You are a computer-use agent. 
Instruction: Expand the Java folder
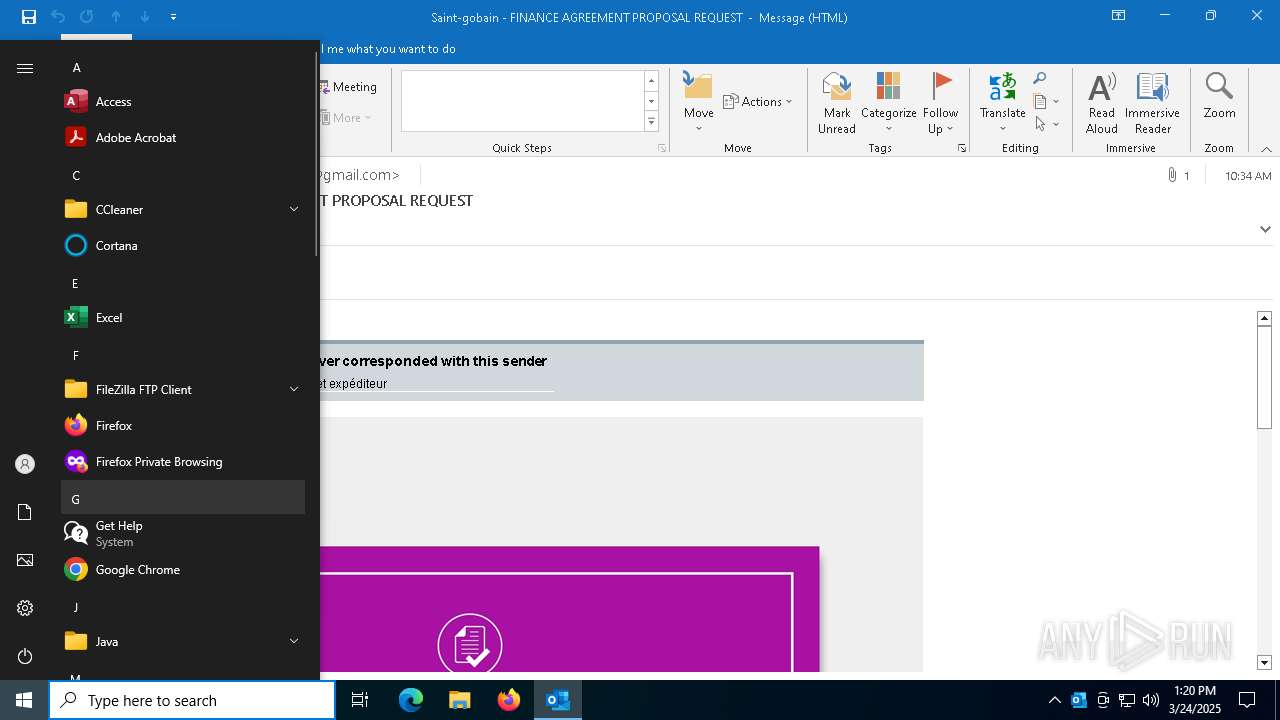183,641
